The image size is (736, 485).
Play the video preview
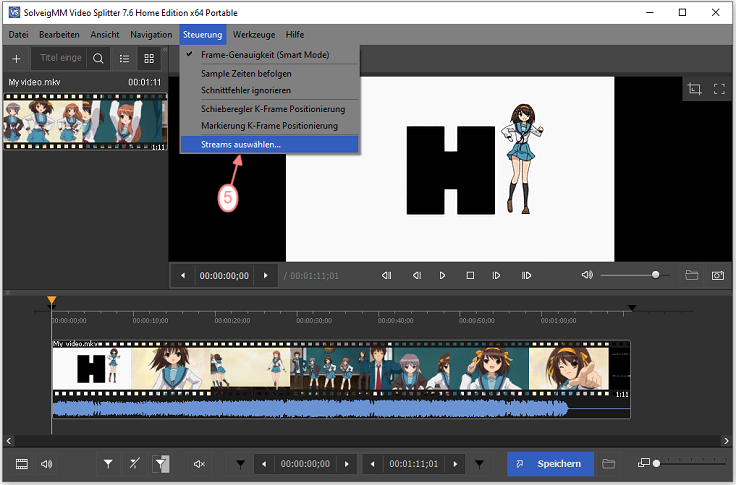(x=442, y=276)
